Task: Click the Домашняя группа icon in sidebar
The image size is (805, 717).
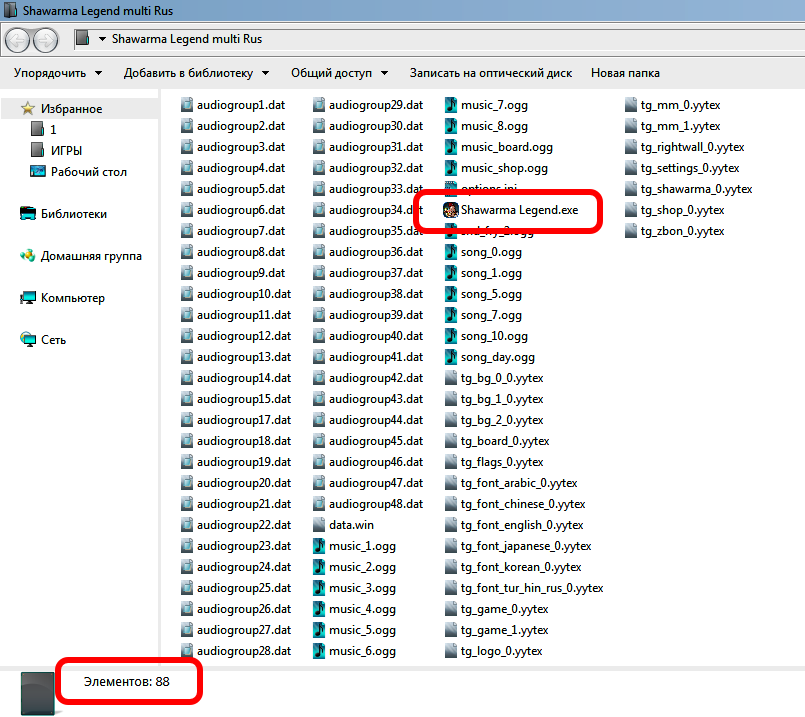Action: pyautogui.click(x=27, y=256)
